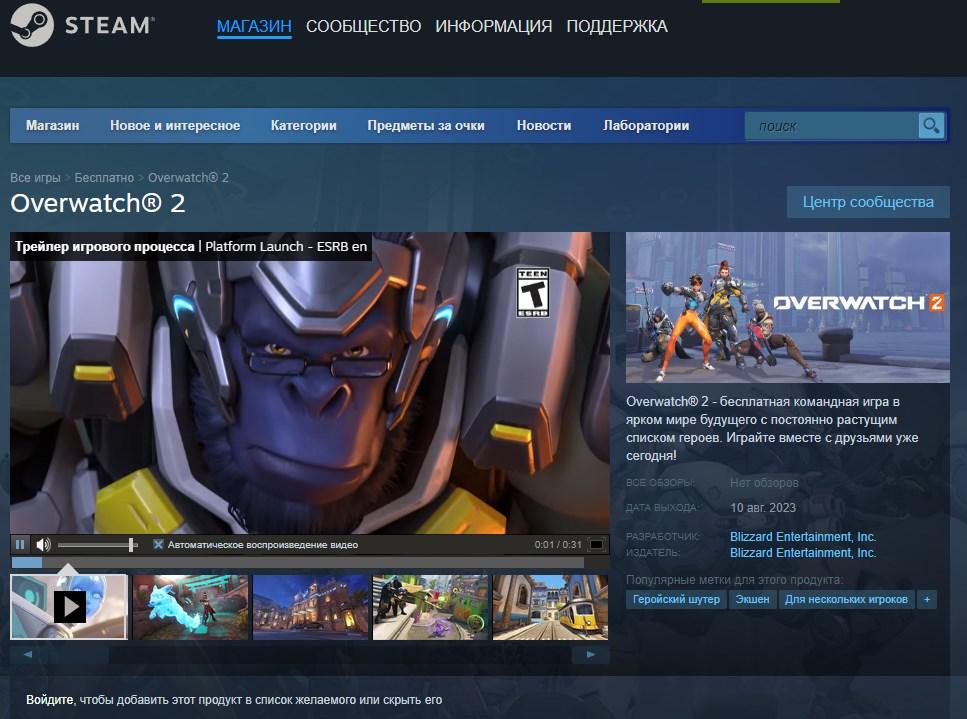The height and width of the screenshot is (719, 967).
Task: Open Новое и интересное menu
Action: [175, 126]
